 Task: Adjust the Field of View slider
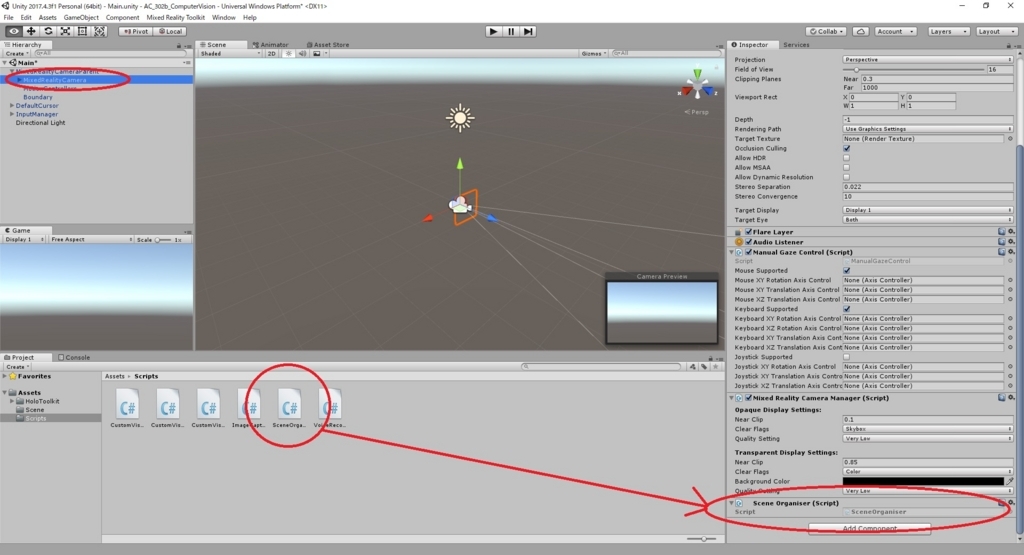tap(913, 69)
